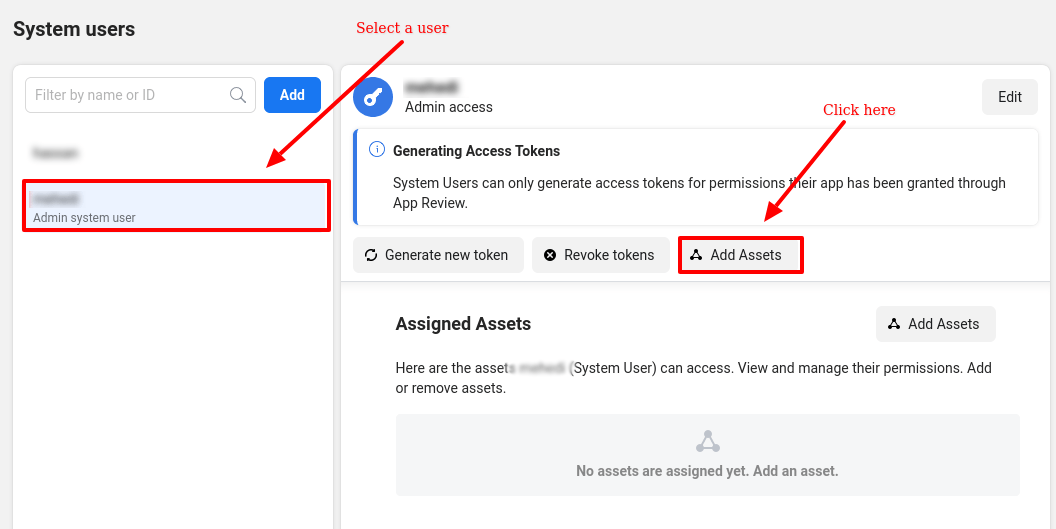Click the blue key avatar icon
This screenshot has width=1056, height=529.
pos(373,97)
